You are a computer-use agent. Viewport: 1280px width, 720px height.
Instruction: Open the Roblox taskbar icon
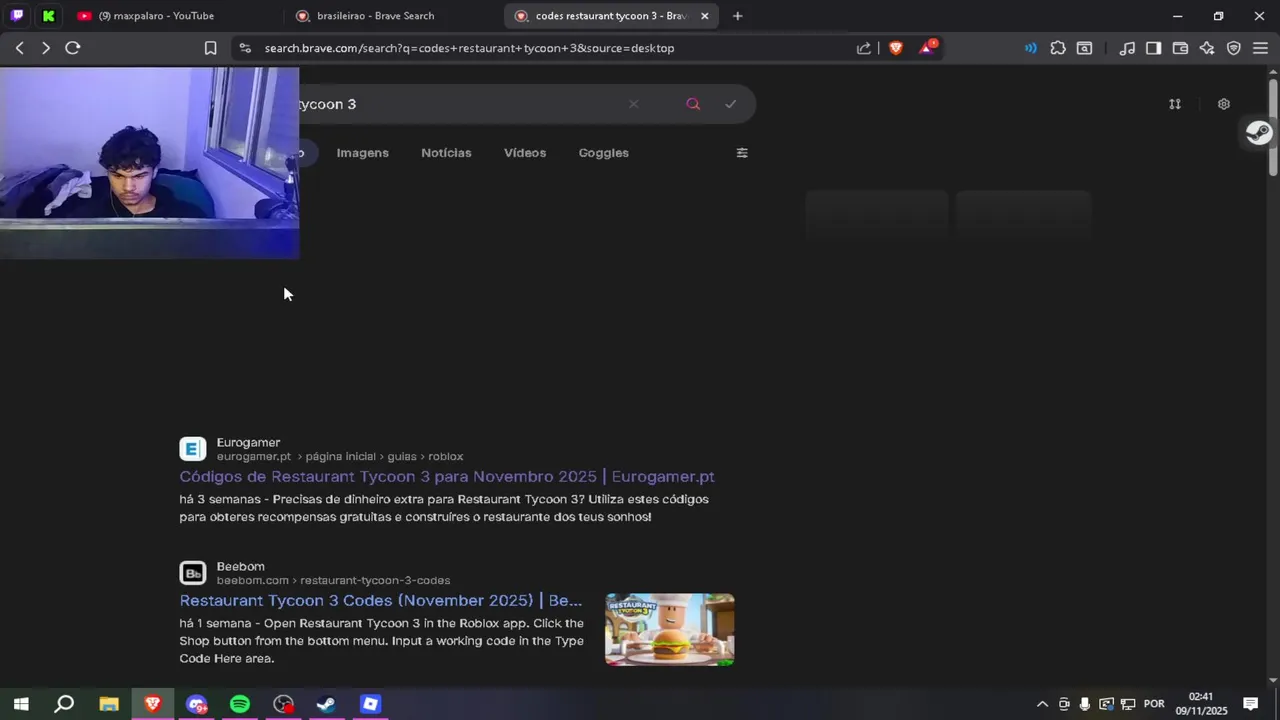click(x=370, y=704)
